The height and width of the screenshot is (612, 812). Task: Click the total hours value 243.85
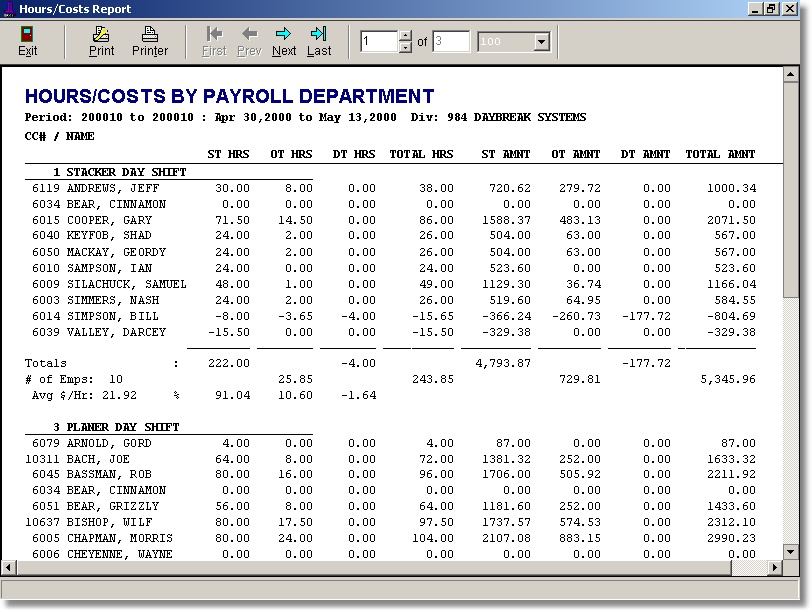tap(433, 380)
